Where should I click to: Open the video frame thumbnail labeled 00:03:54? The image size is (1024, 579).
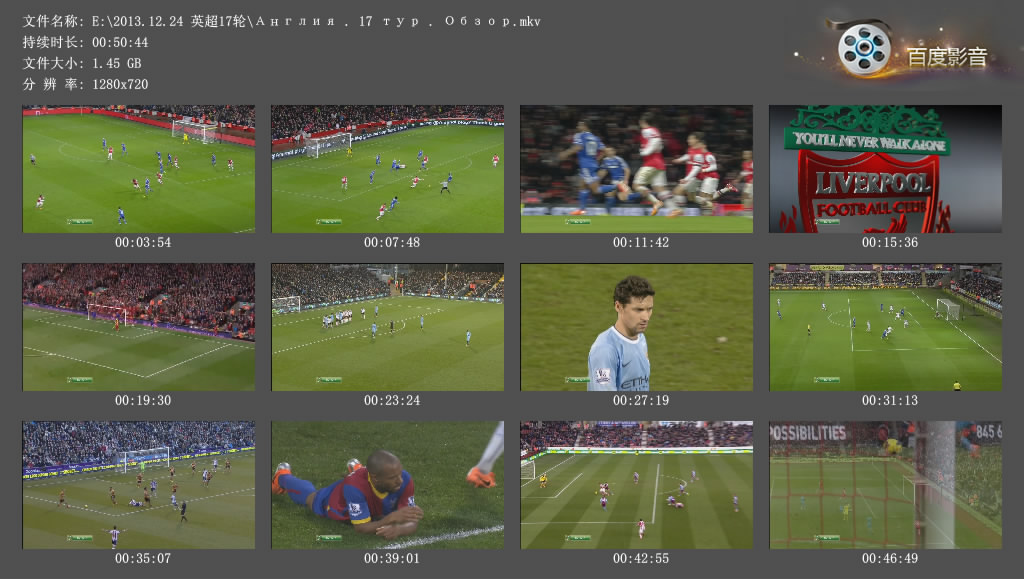coord(138,169)
